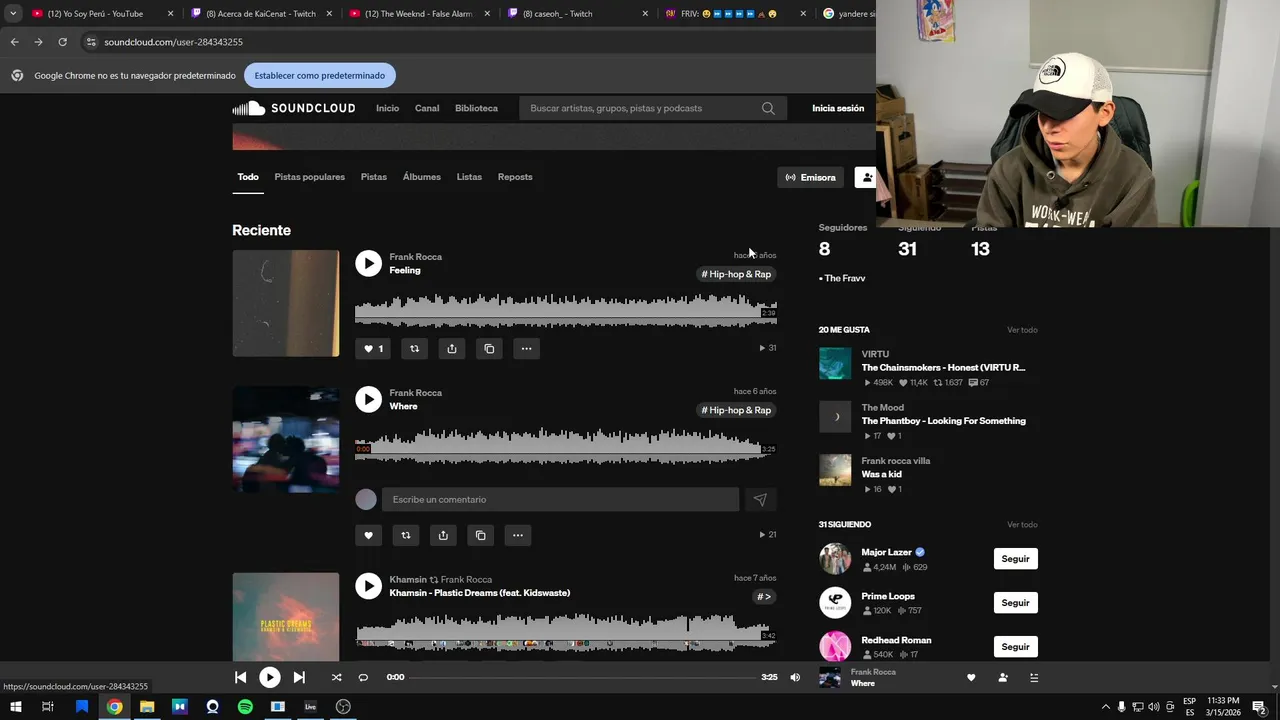Open Spotify from Windows taskbar

pos(245,707)
